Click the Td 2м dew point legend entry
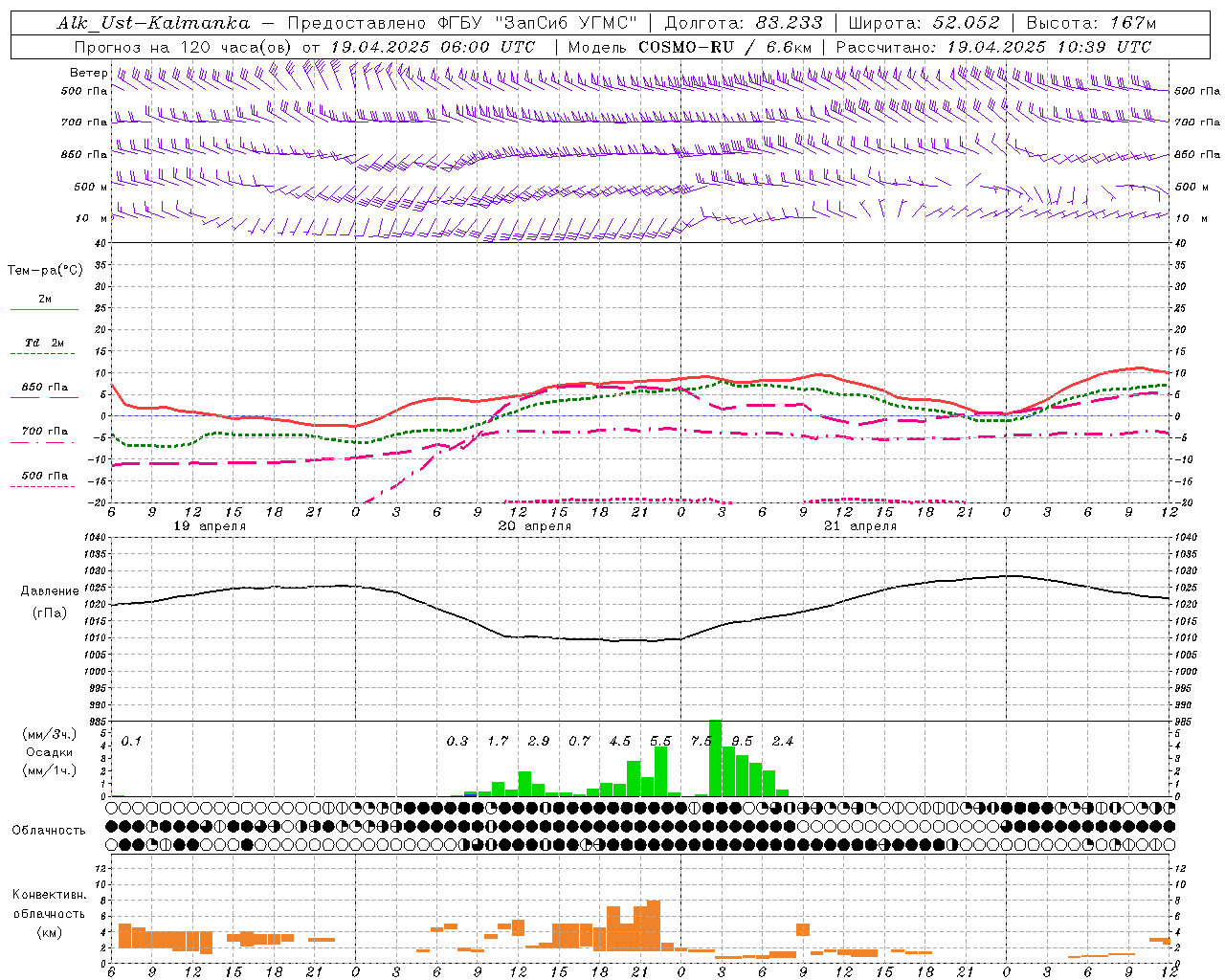1225x980 pixels. click(45, 343)
